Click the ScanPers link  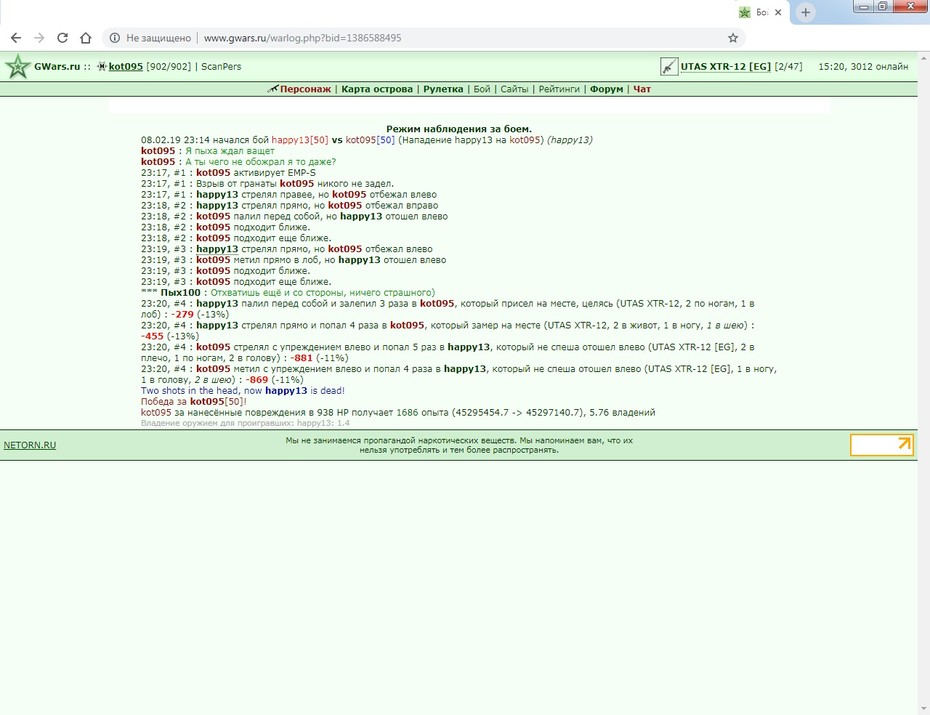(221, 66)
